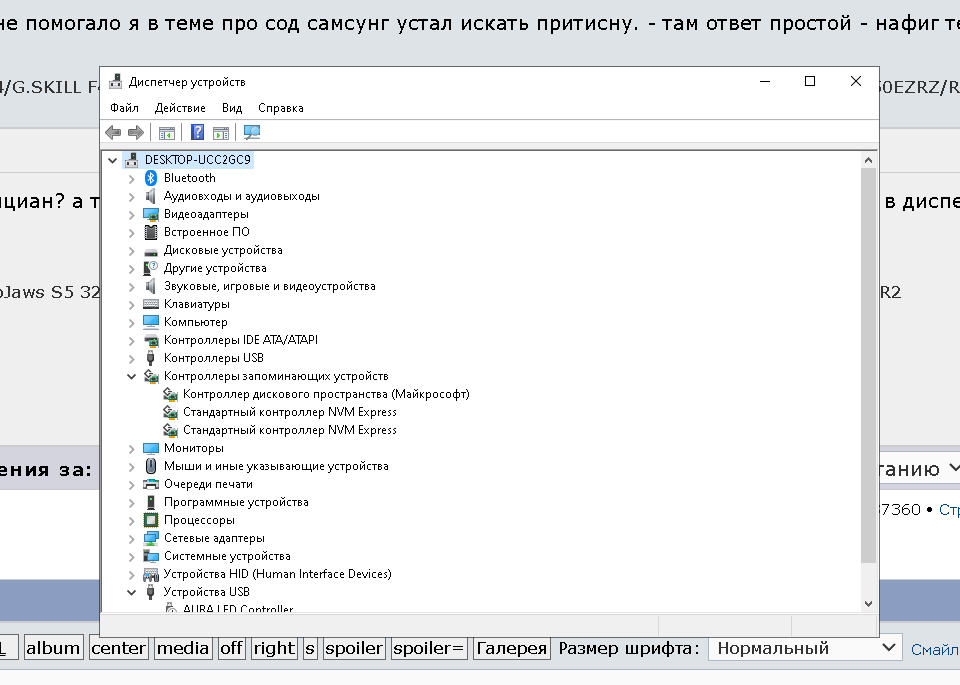Click the Устройства HID icon

tap(151, 574)
